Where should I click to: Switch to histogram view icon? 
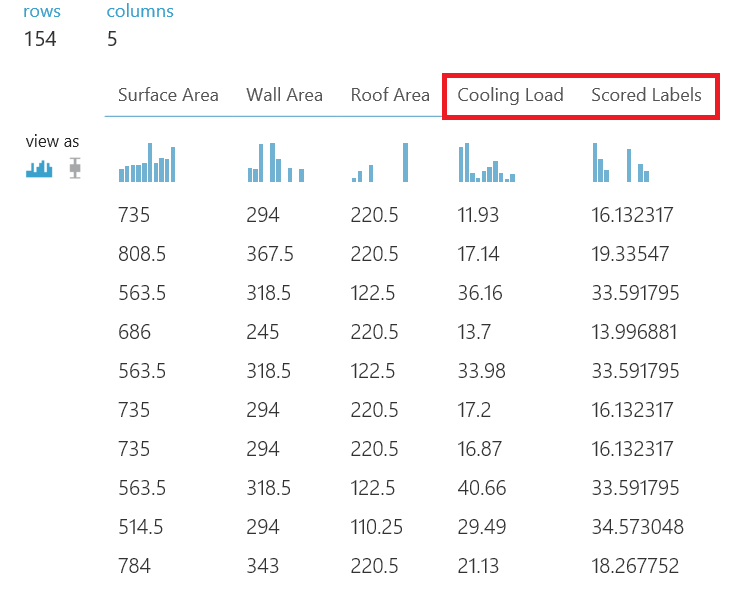39,169
